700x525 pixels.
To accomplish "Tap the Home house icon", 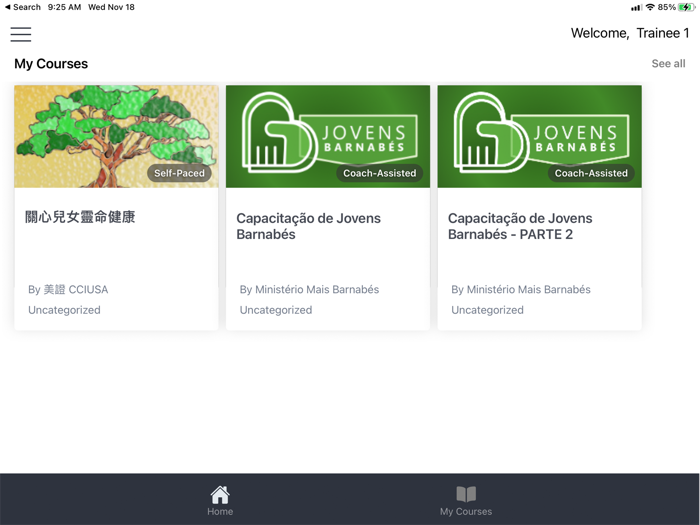I will [220, 495].
